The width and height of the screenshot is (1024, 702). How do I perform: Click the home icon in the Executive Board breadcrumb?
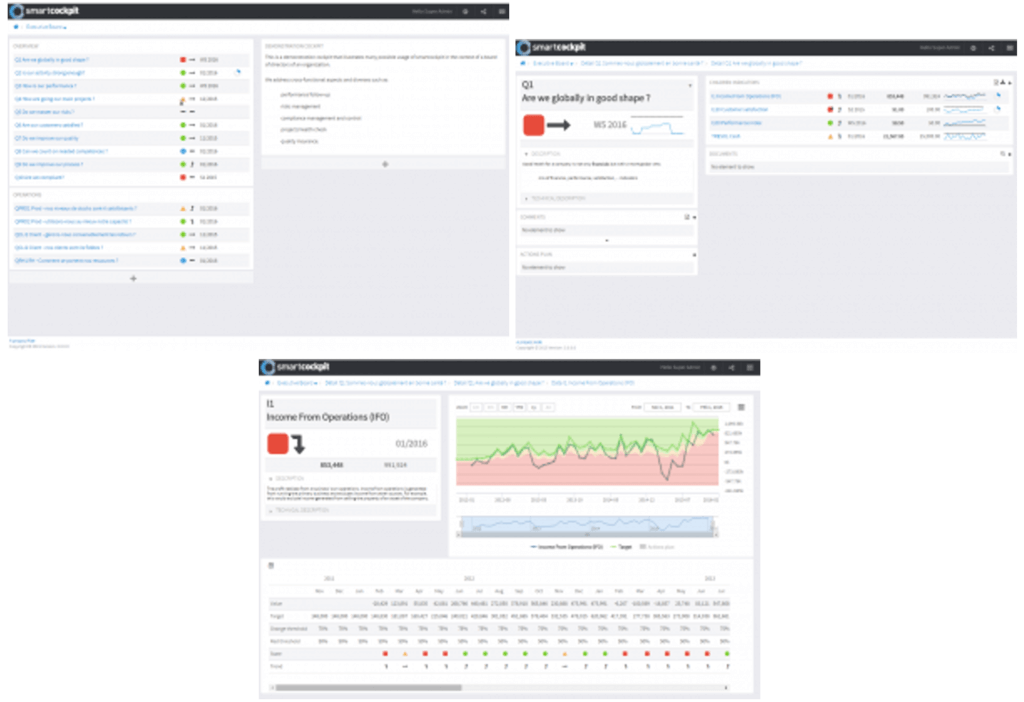(16, 27)
